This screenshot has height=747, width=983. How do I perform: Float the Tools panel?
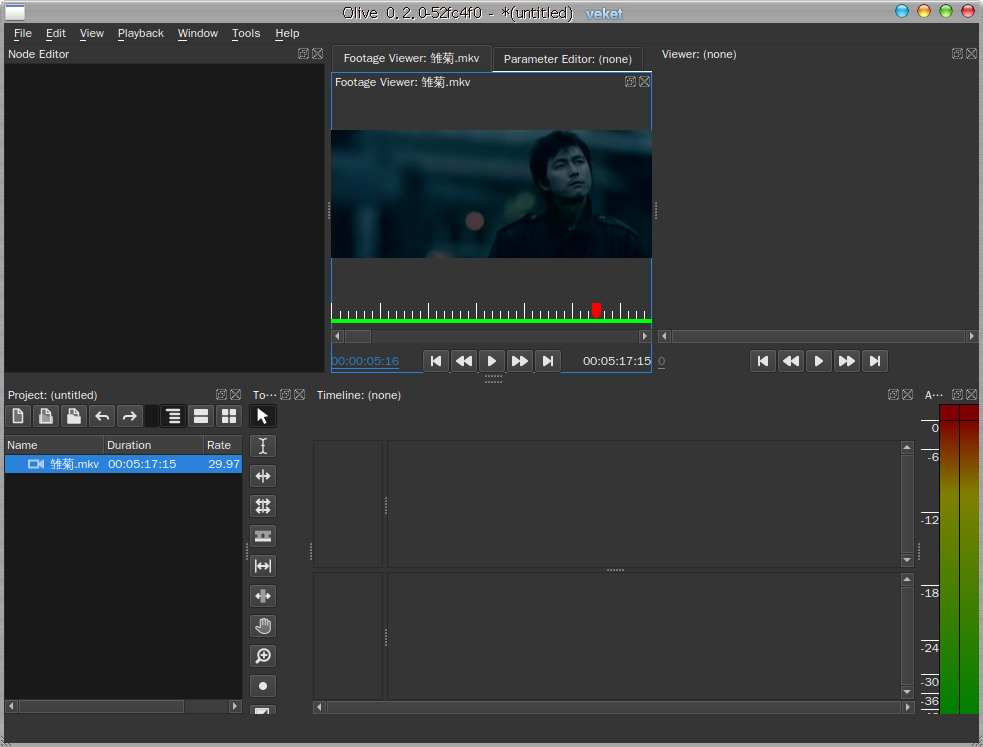[285, 395]
